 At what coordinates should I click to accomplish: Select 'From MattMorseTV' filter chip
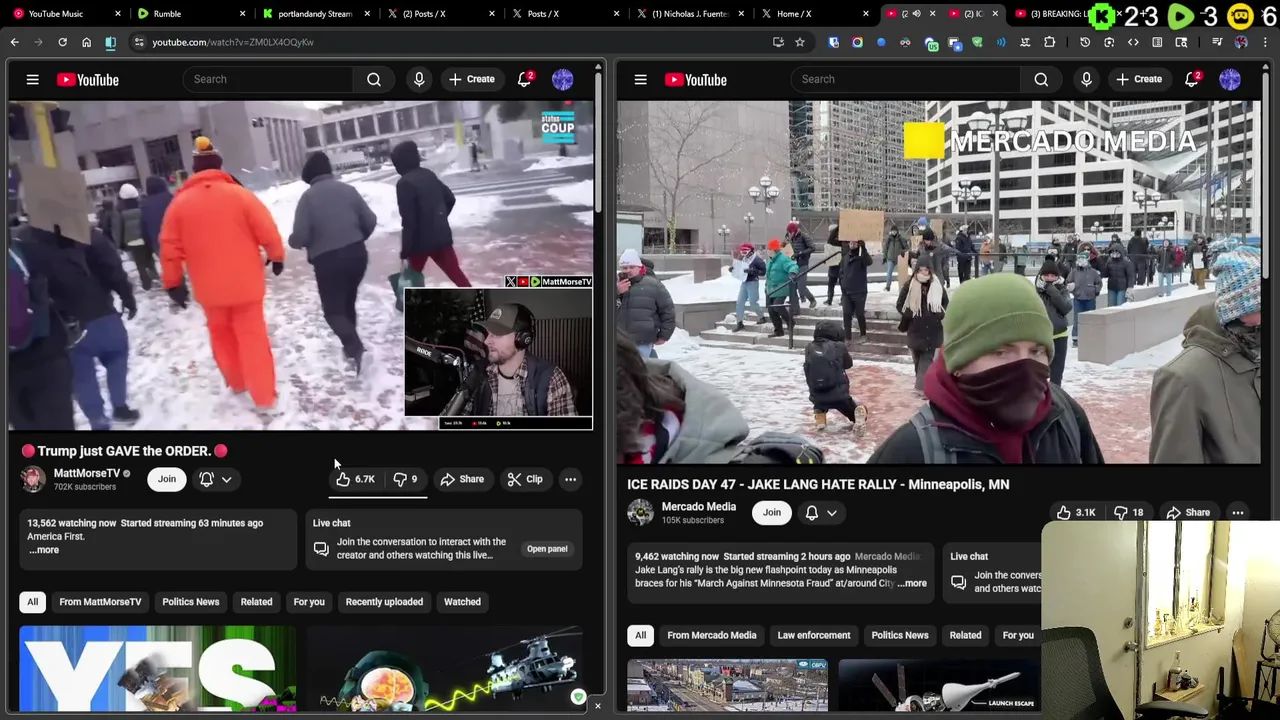point(100,602)
